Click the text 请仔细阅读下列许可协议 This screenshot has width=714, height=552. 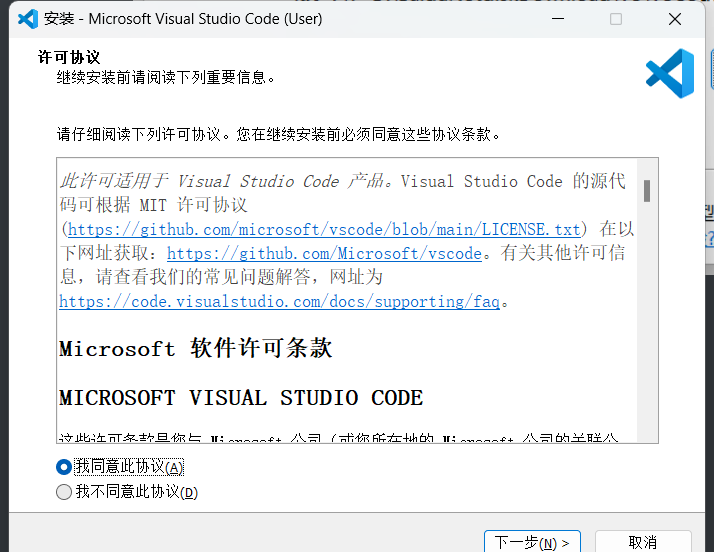point(139,134)
